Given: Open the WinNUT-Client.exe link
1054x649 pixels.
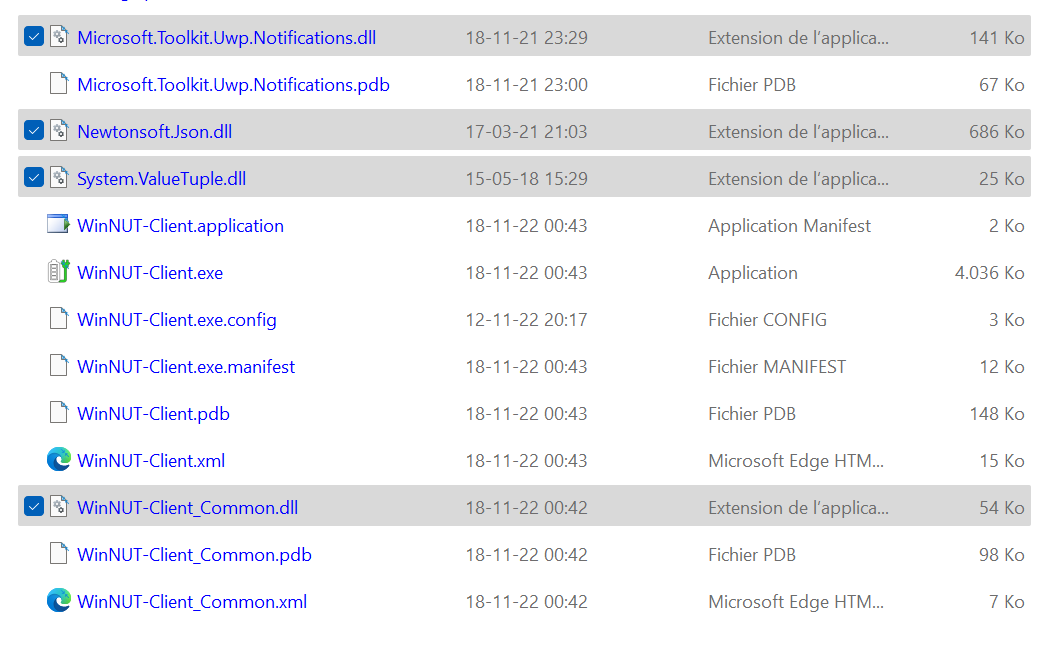Looking at the screenshot, I should pos(149,272).
